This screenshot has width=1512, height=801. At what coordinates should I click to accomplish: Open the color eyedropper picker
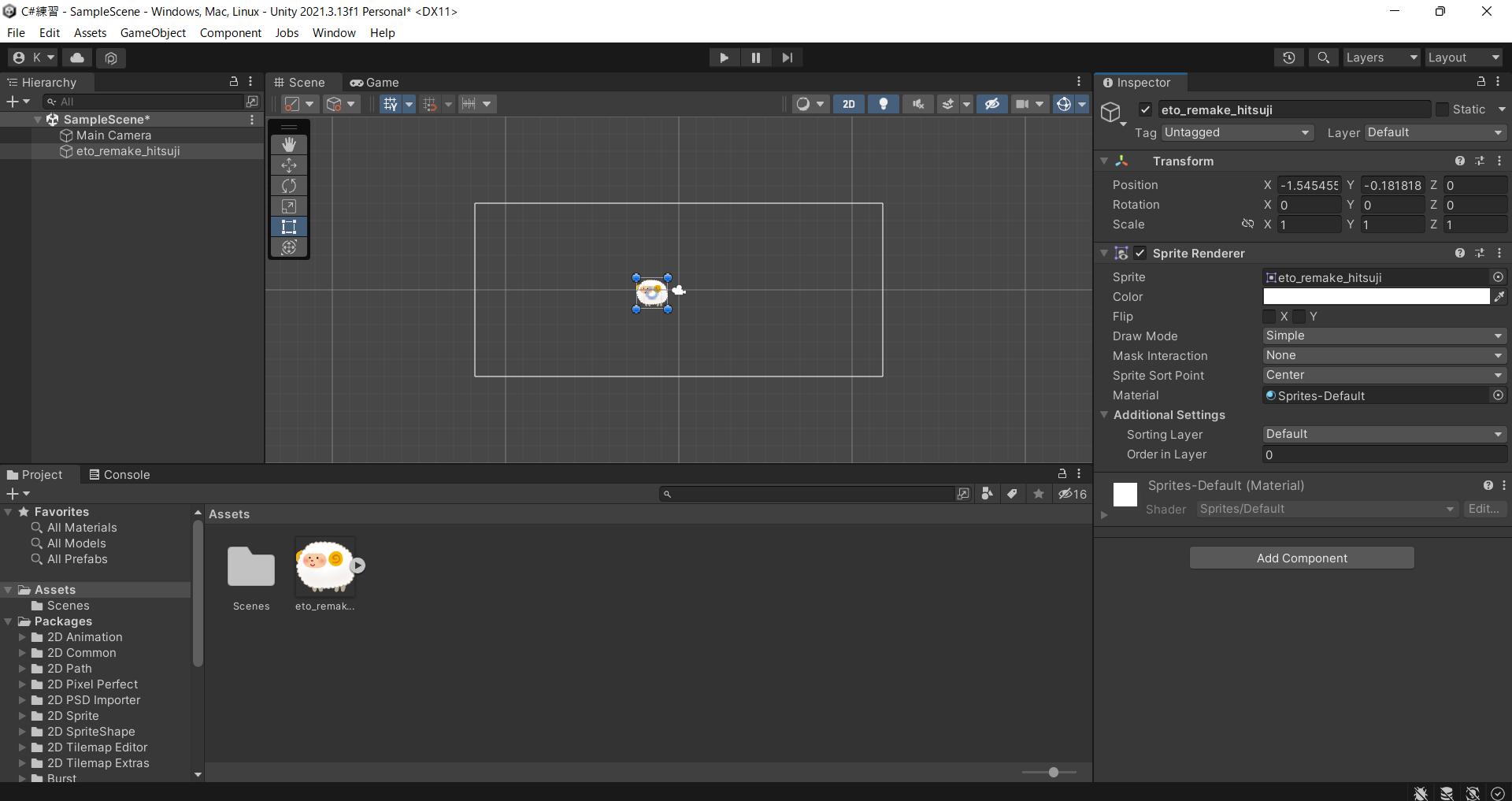[1499, 297]
